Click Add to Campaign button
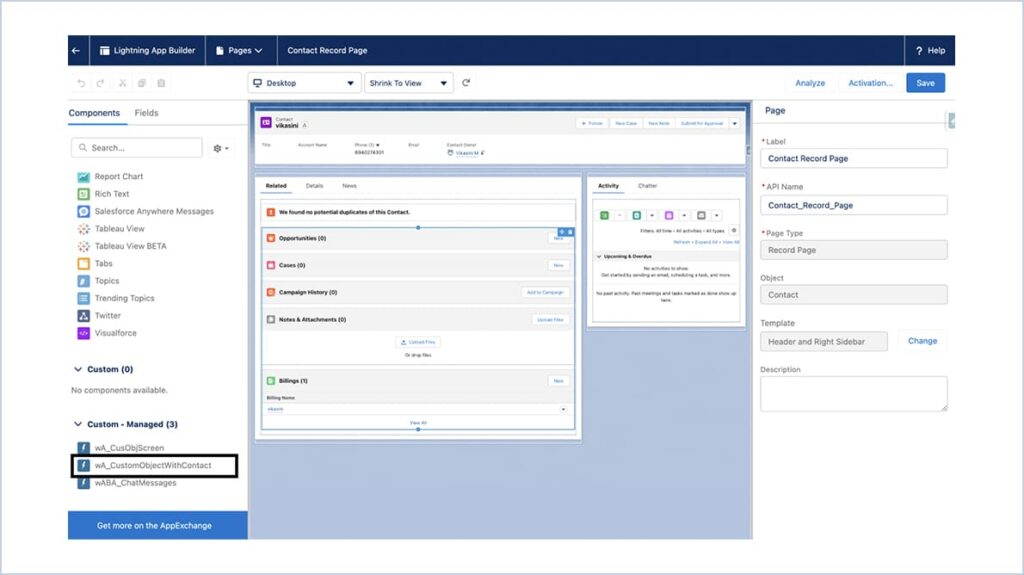Viewport: 1024px width, 575px height. (x=545, y=293)
